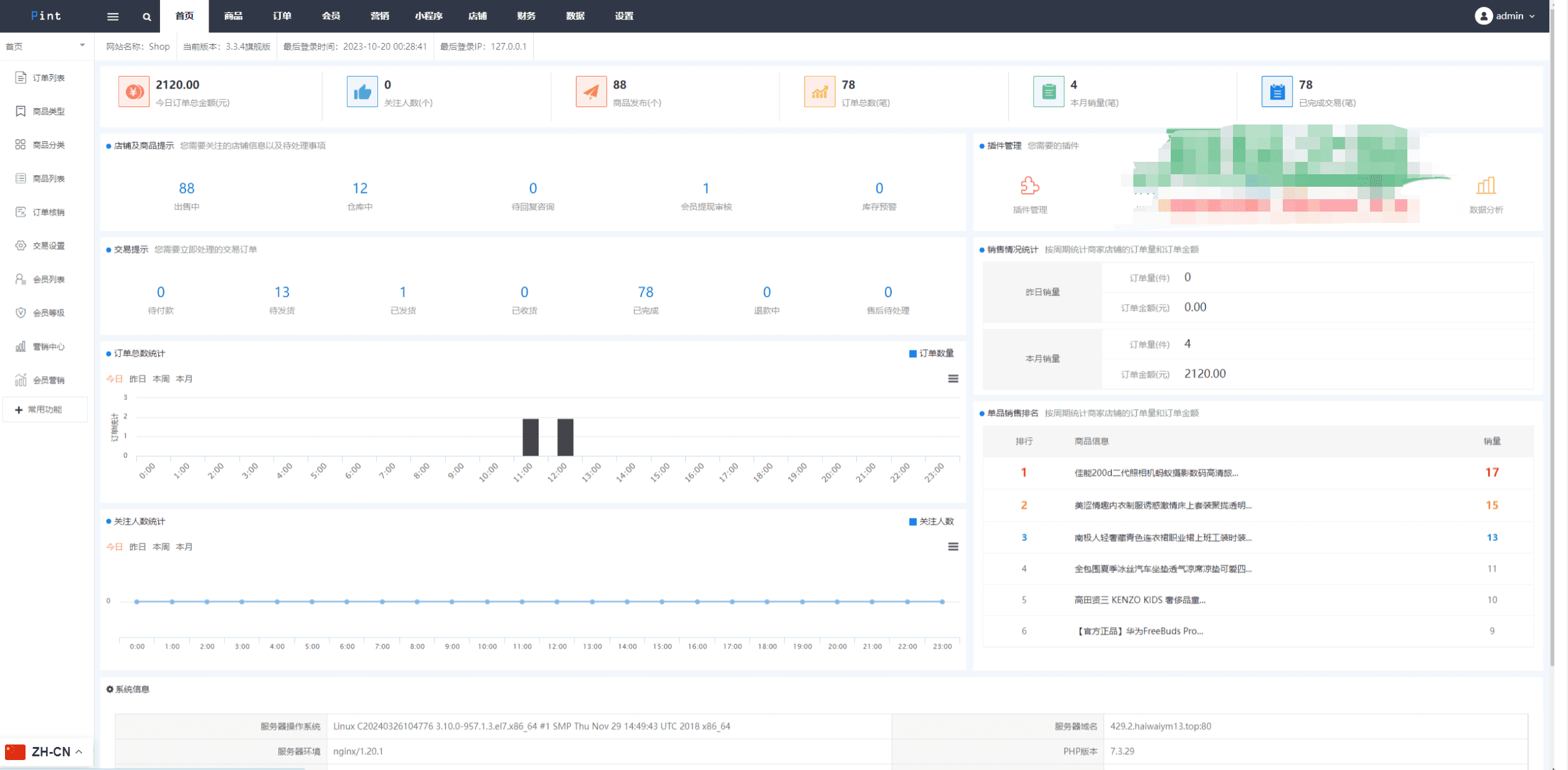Click the 交易设置 gear sidebar icon
This screenshot has height=770, width=1568.
(21, 246)
